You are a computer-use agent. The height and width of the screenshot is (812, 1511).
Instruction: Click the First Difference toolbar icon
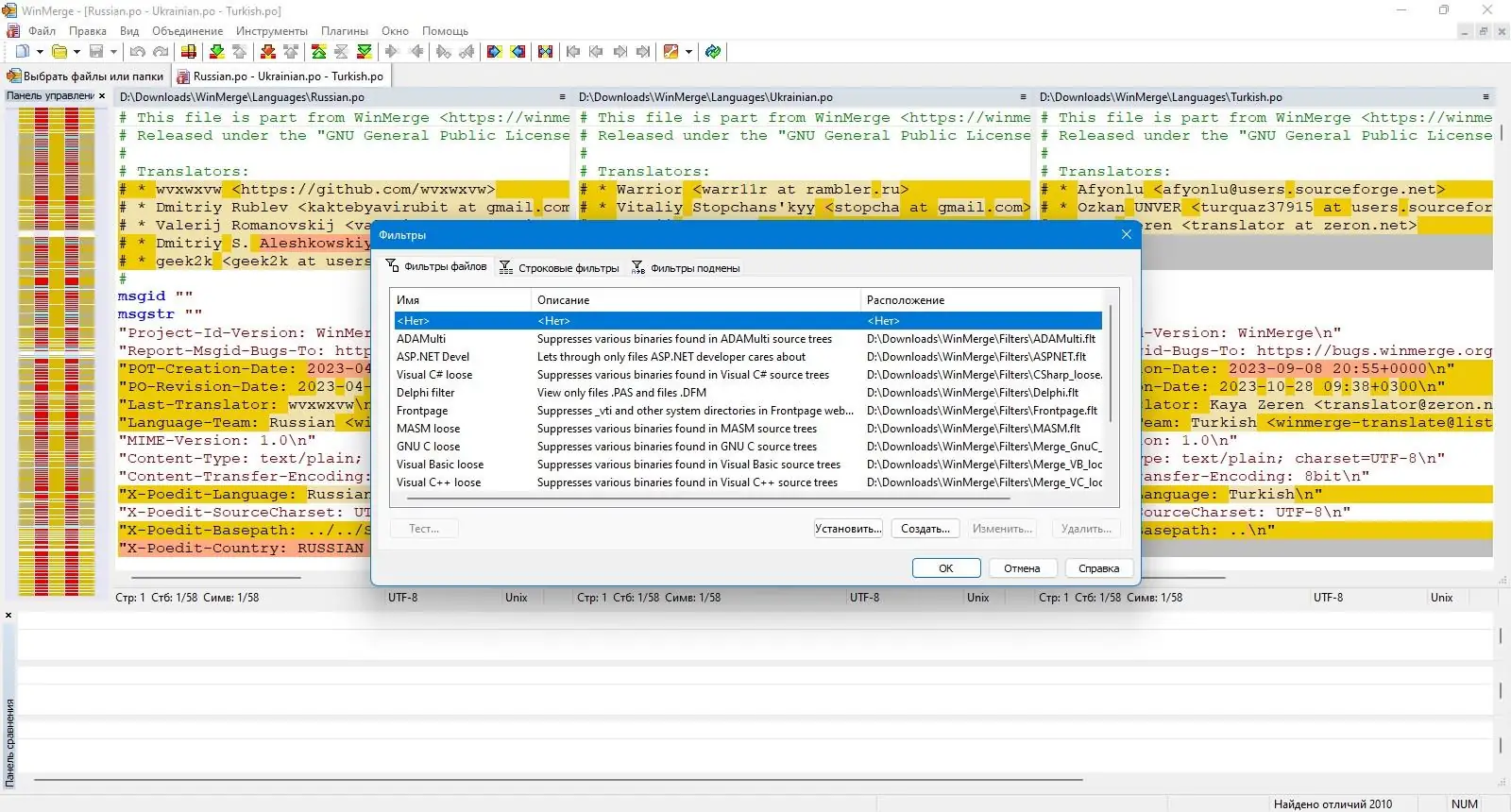click(318, 52)
